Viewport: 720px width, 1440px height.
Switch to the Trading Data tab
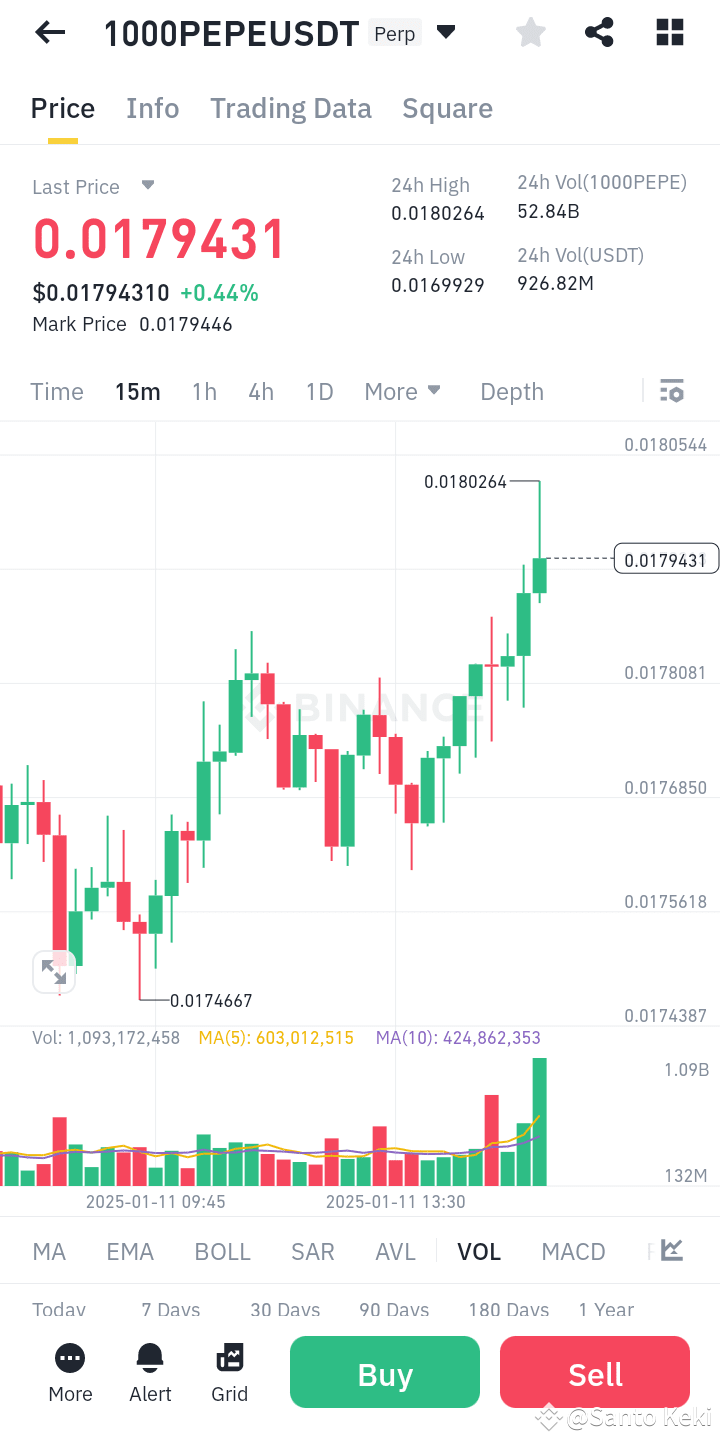[x=290, y=108]
